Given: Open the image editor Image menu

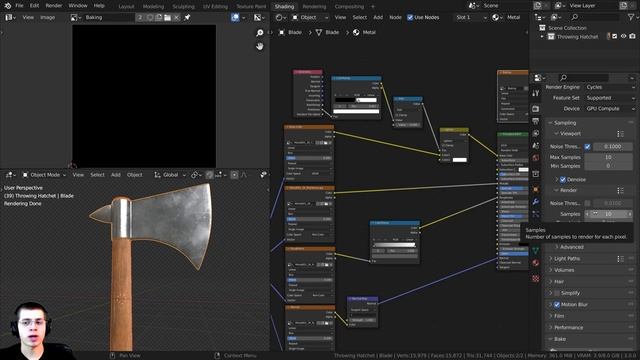Looking at the screenshot, I should [x=47, y=18].
